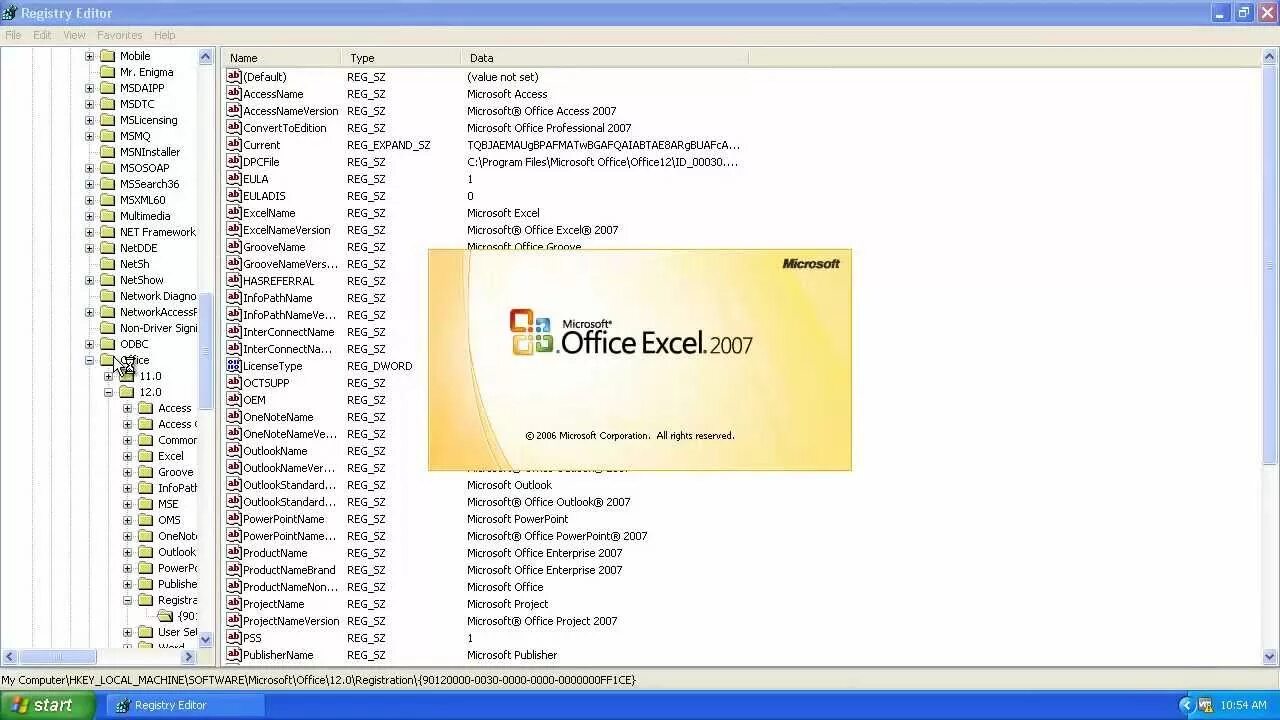Click the Office Excel 2007 splash screen
Viewport: 1280px width, 720px height.
click(x=640, y=360)
